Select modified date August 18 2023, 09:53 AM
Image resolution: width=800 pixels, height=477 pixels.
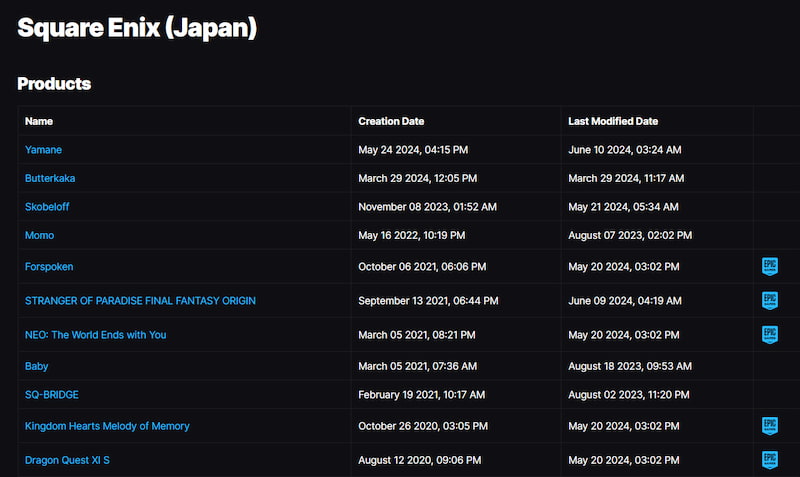click(x=630, y=366)
